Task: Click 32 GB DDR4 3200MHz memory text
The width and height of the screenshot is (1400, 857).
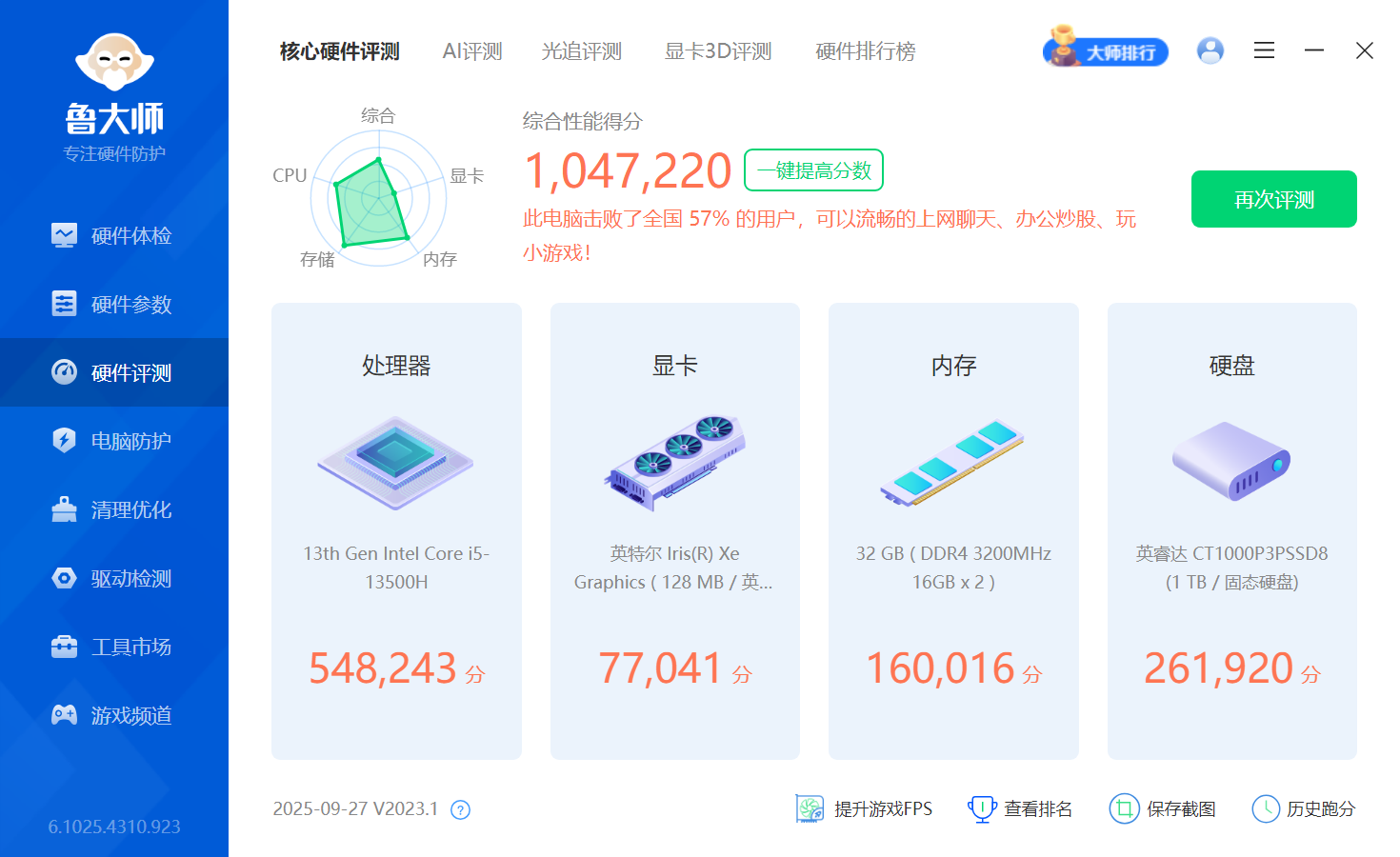Action: [953, 568]
